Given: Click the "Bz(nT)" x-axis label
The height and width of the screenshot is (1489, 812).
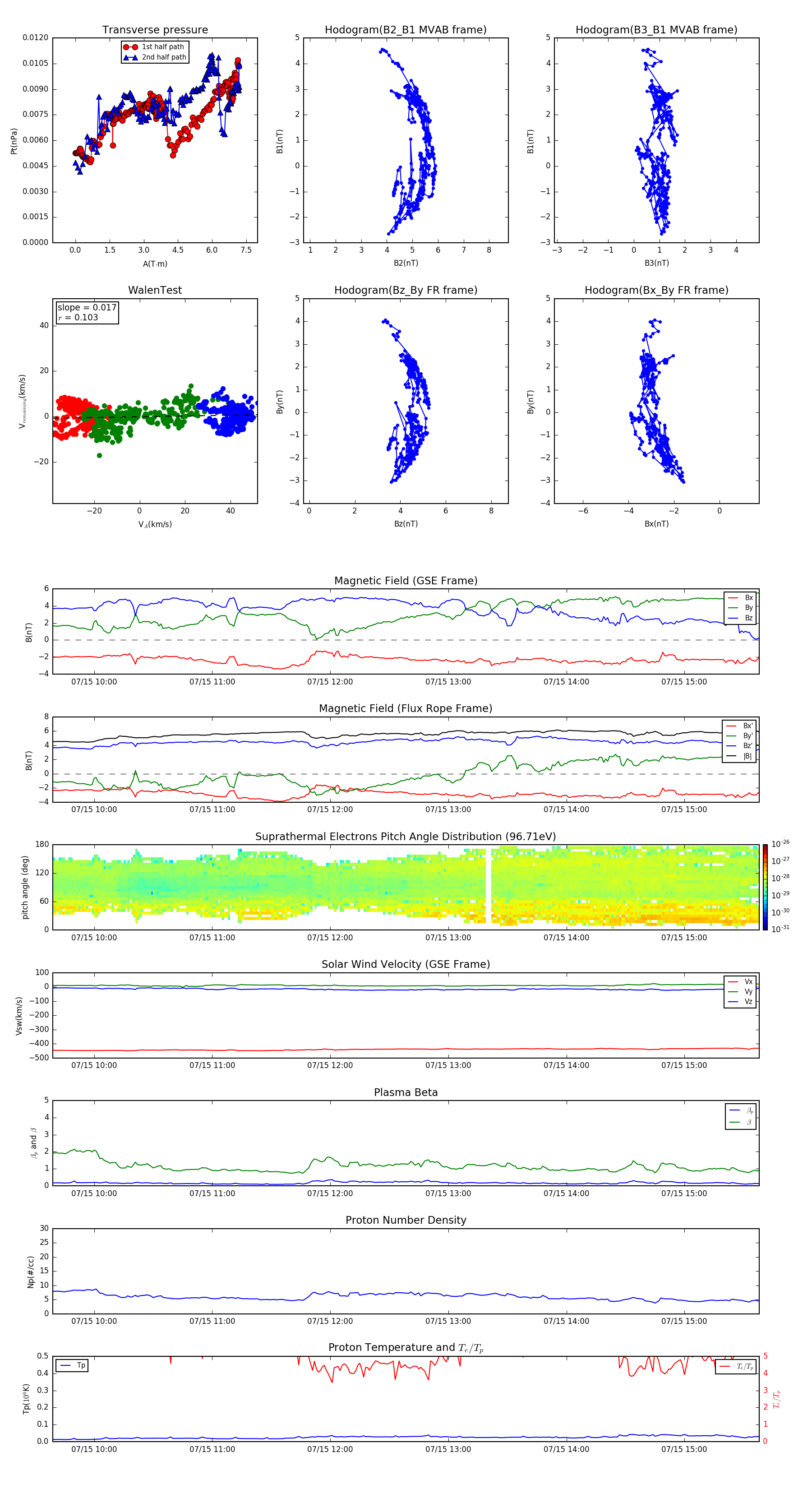Looking at the screenshot, I should click(x=406, y=524).
